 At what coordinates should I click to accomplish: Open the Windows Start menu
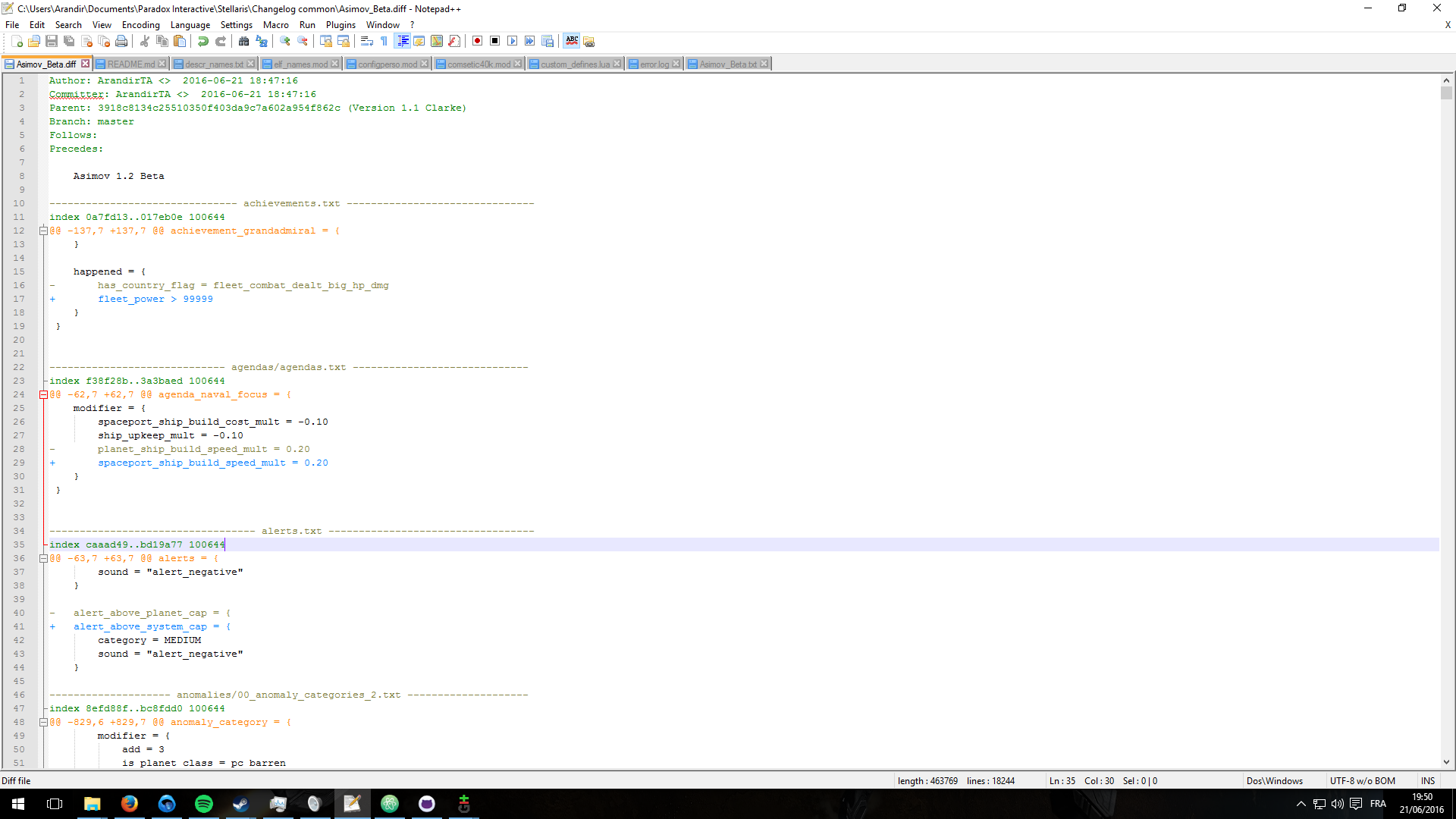pos(18,804)
